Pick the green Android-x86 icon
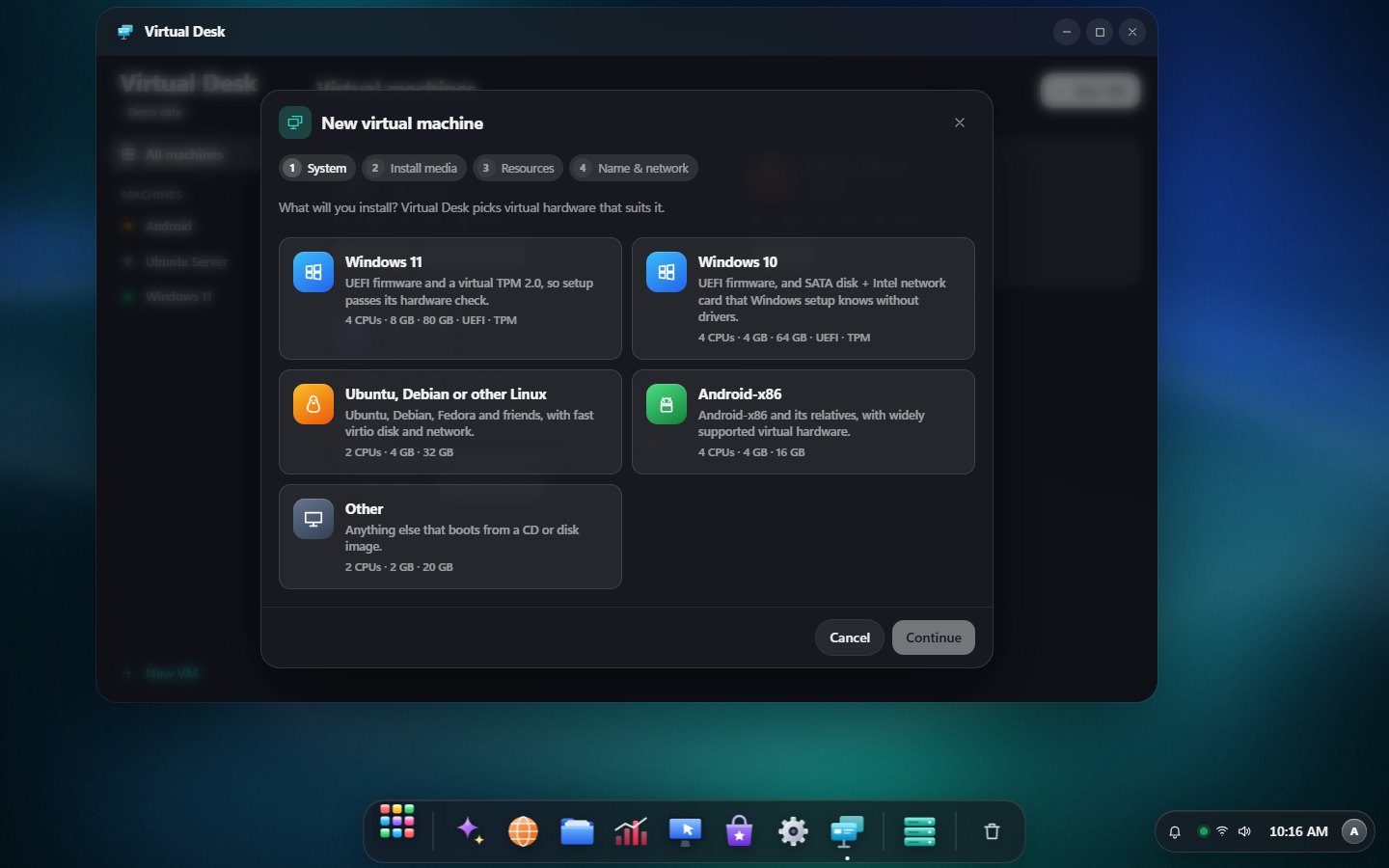 pyautogui.click(x=667, y=404)
